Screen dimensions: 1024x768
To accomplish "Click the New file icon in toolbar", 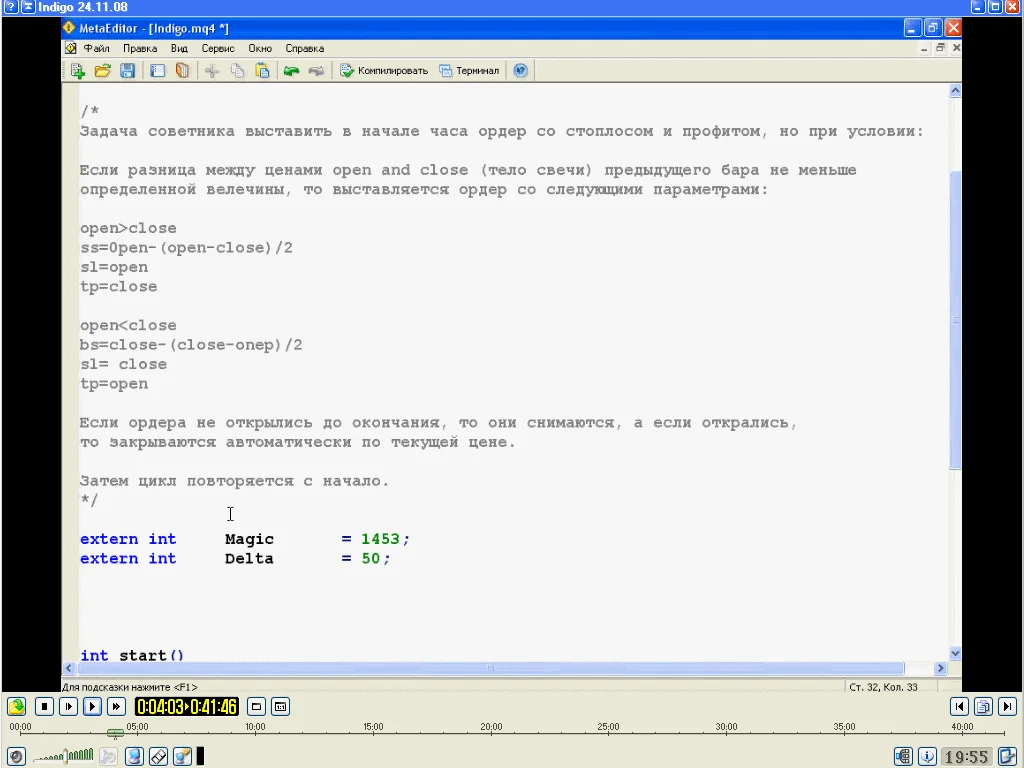I will point(77,71).
